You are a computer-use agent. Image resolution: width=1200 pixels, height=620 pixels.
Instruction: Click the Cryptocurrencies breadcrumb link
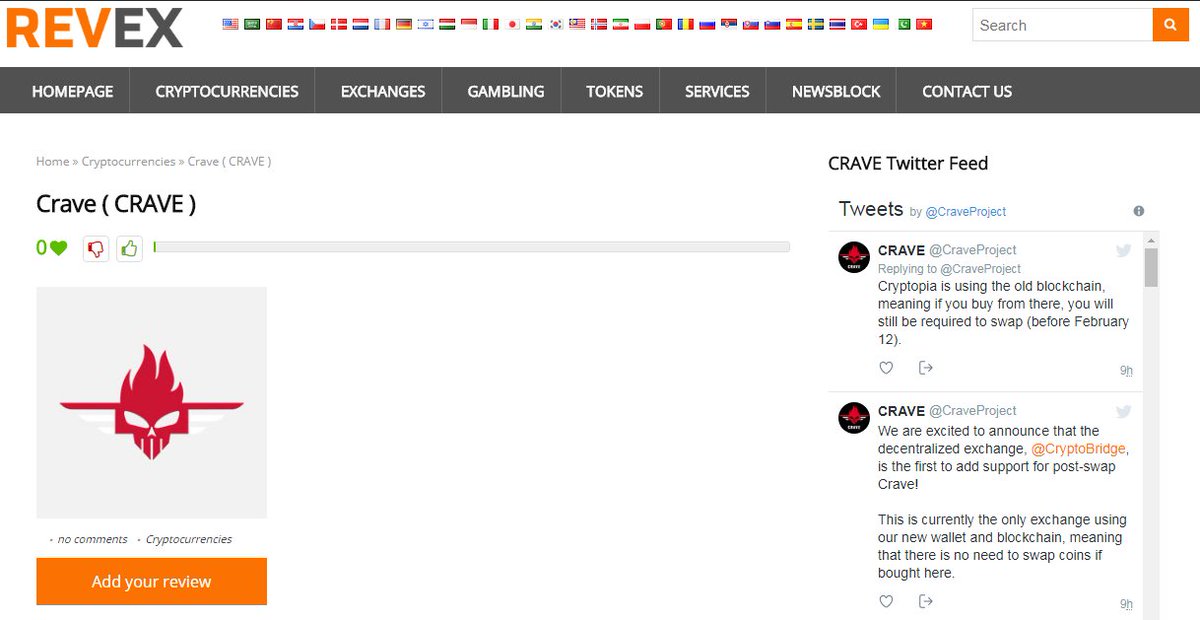(x=128, y=161)
